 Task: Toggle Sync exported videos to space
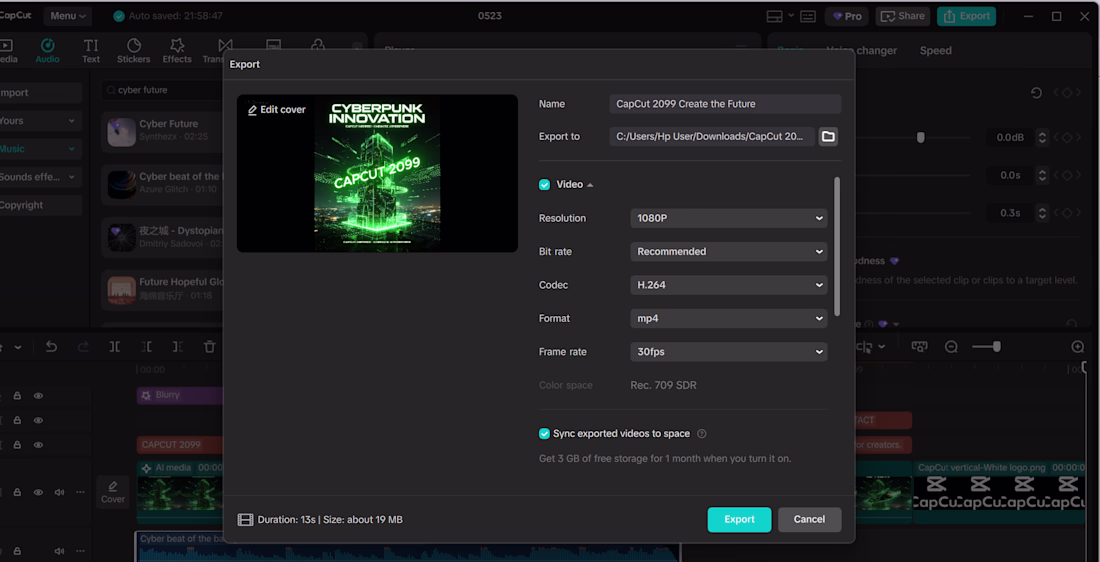pos(544,434)
